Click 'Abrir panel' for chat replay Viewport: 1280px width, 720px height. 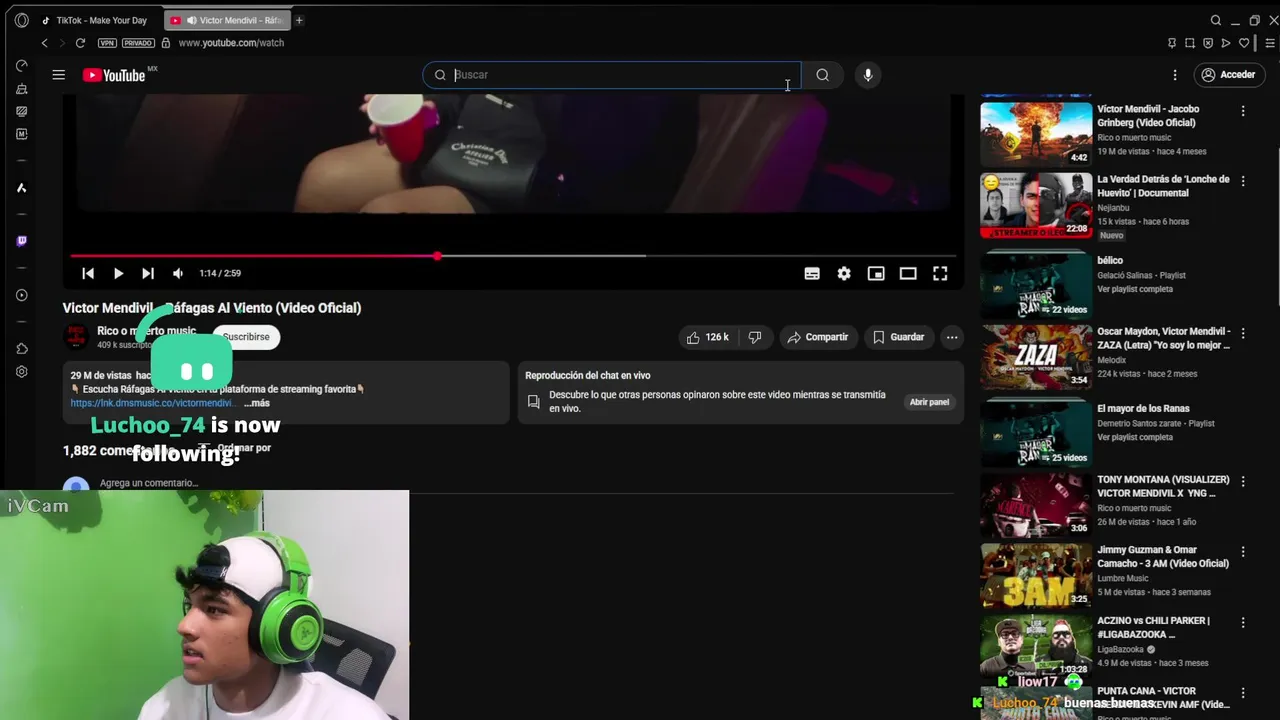(x=929, y=402)
